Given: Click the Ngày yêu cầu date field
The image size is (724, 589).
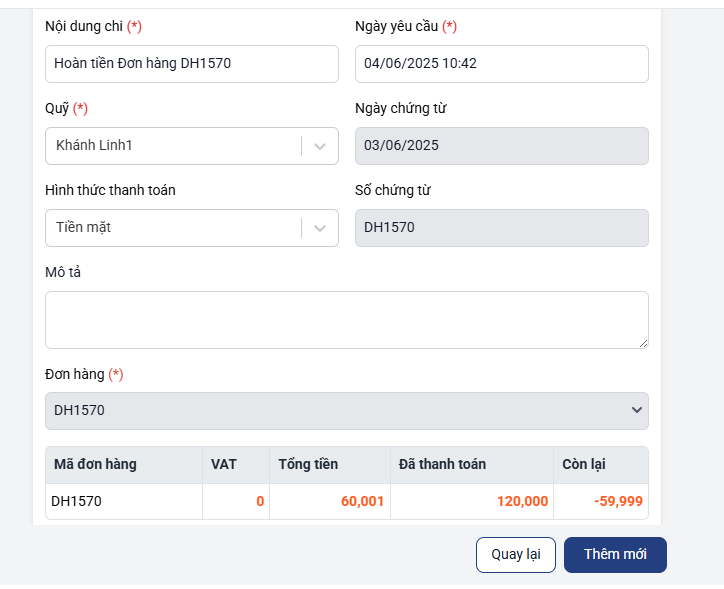Looking at the screenshot, I should (x=501, y=64).
